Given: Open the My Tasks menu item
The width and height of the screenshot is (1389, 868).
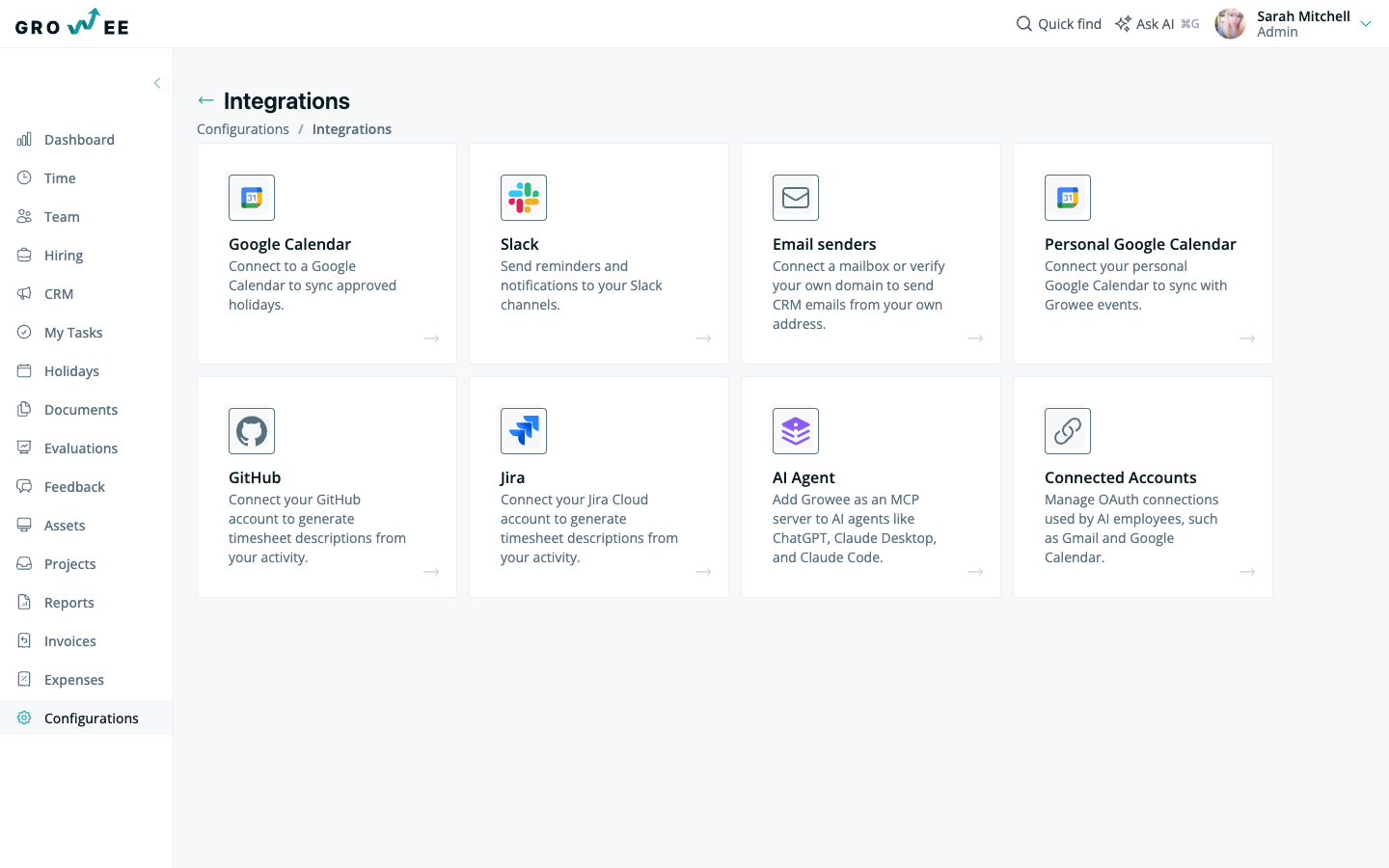Looking at the screenshot, I should point(87,333).
